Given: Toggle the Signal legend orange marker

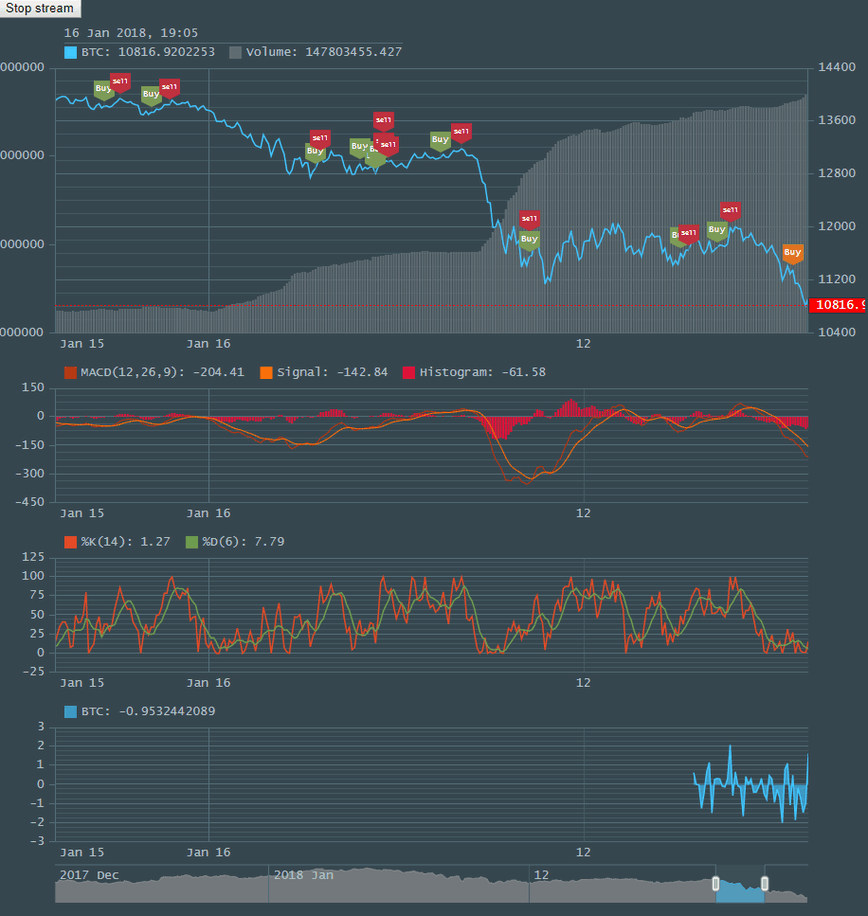Looking at the screenshot, I should coord(266,372).
